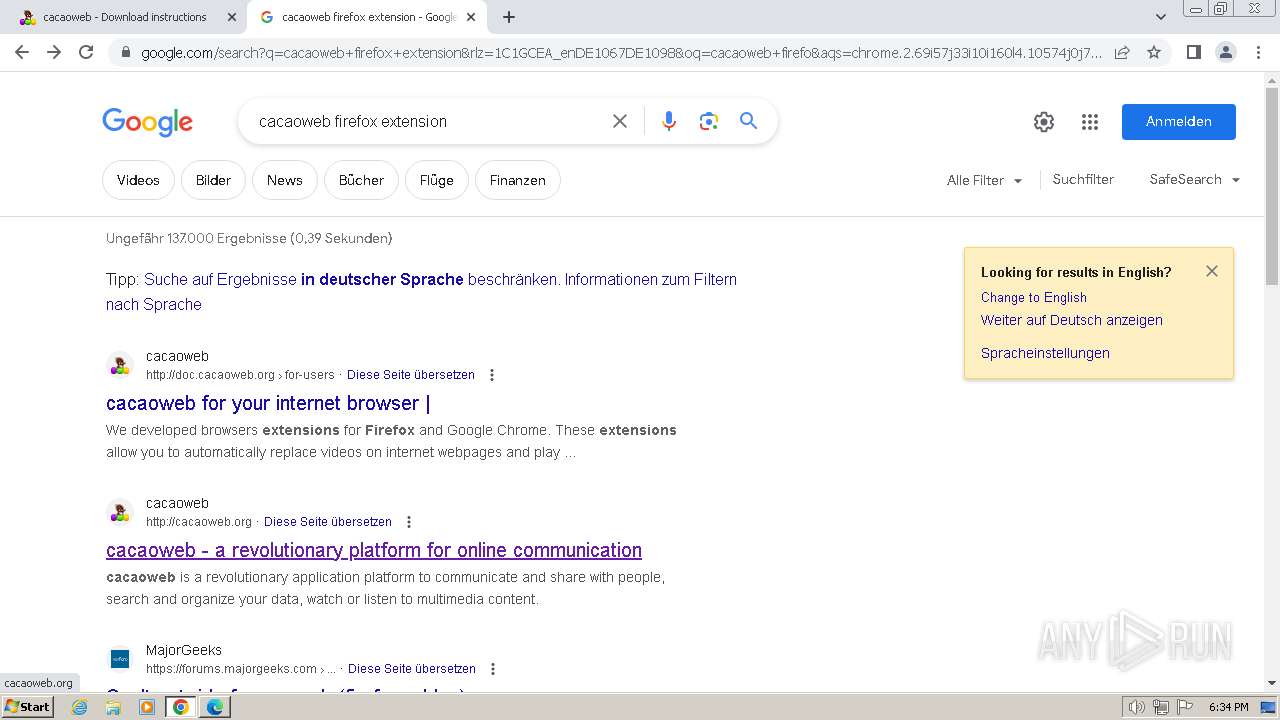Go forward to the next page
This screenshot has height=720, width=1280.
click(x=54, y=52)
